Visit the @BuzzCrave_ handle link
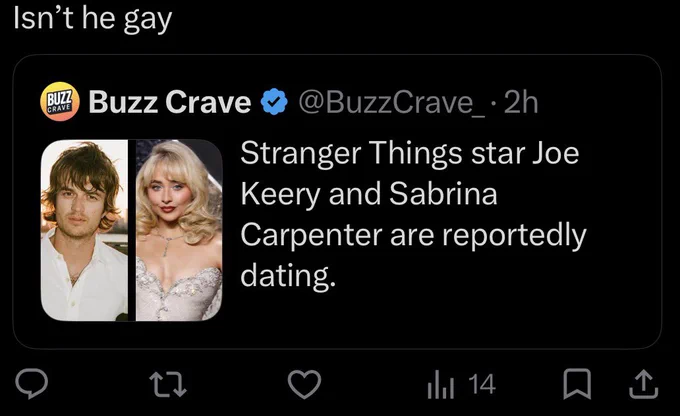The width and height of the screenshot is (680, 416). (x=392, y=103)
